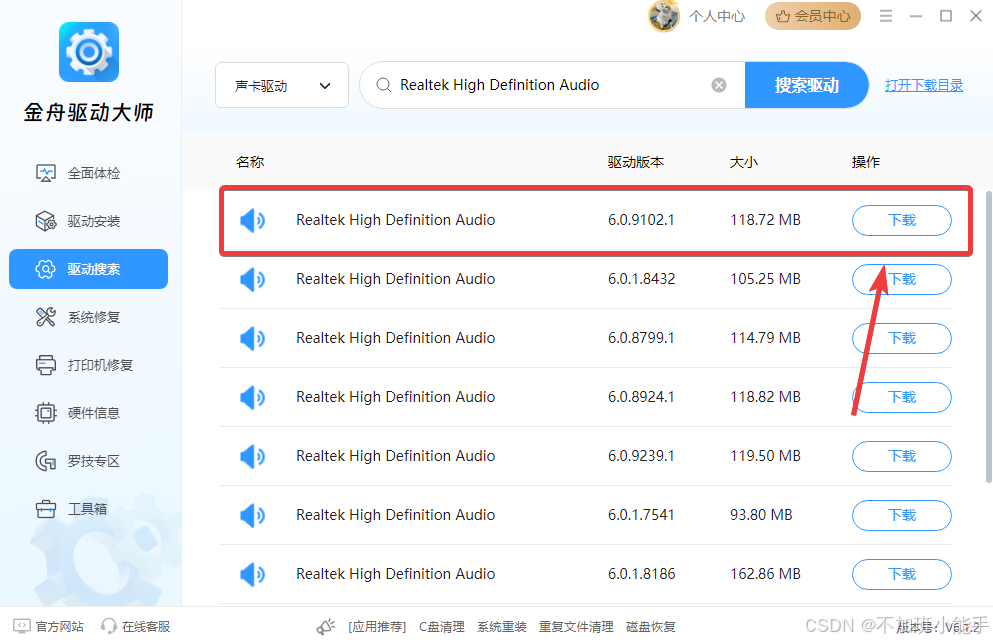Click the 全面体检 monitor icon

[46, 173]
